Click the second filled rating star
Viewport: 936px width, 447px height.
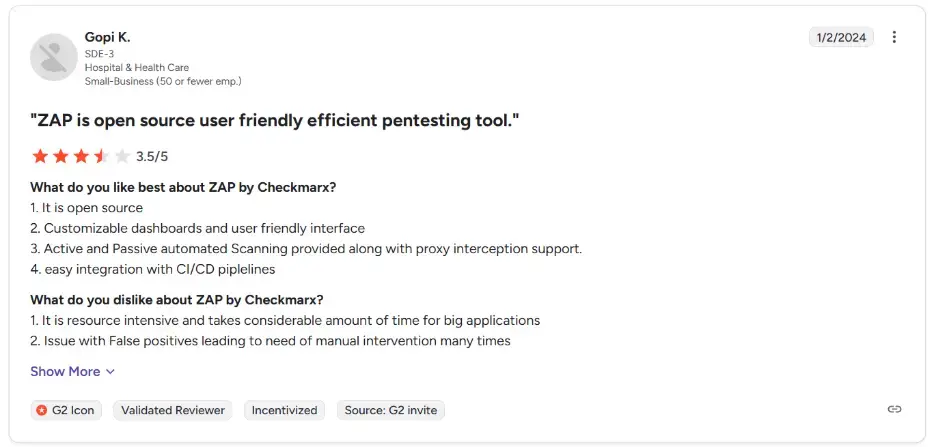(60, 156)
